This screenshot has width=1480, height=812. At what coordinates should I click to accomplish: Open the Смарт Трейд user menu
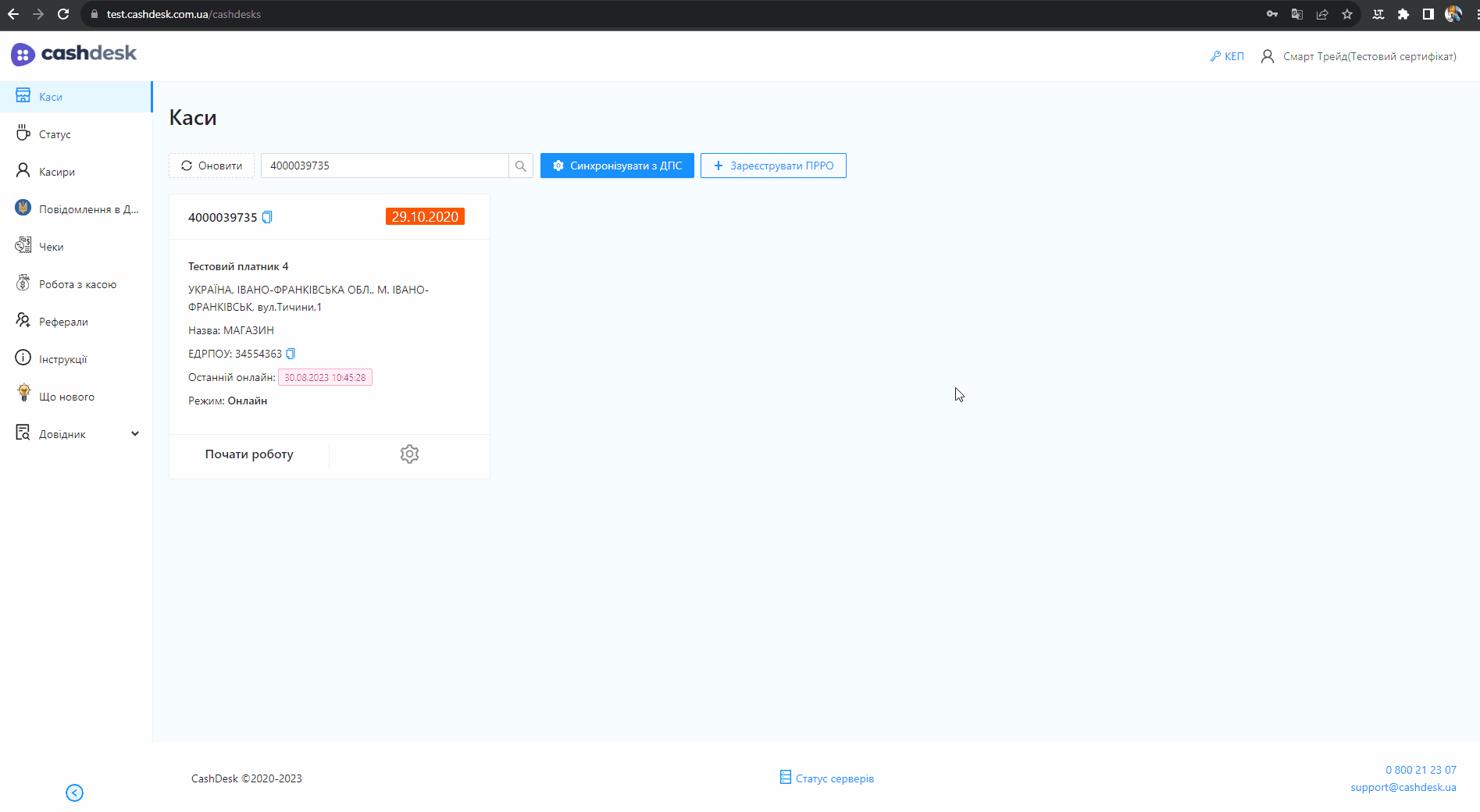click(1359, 56)
